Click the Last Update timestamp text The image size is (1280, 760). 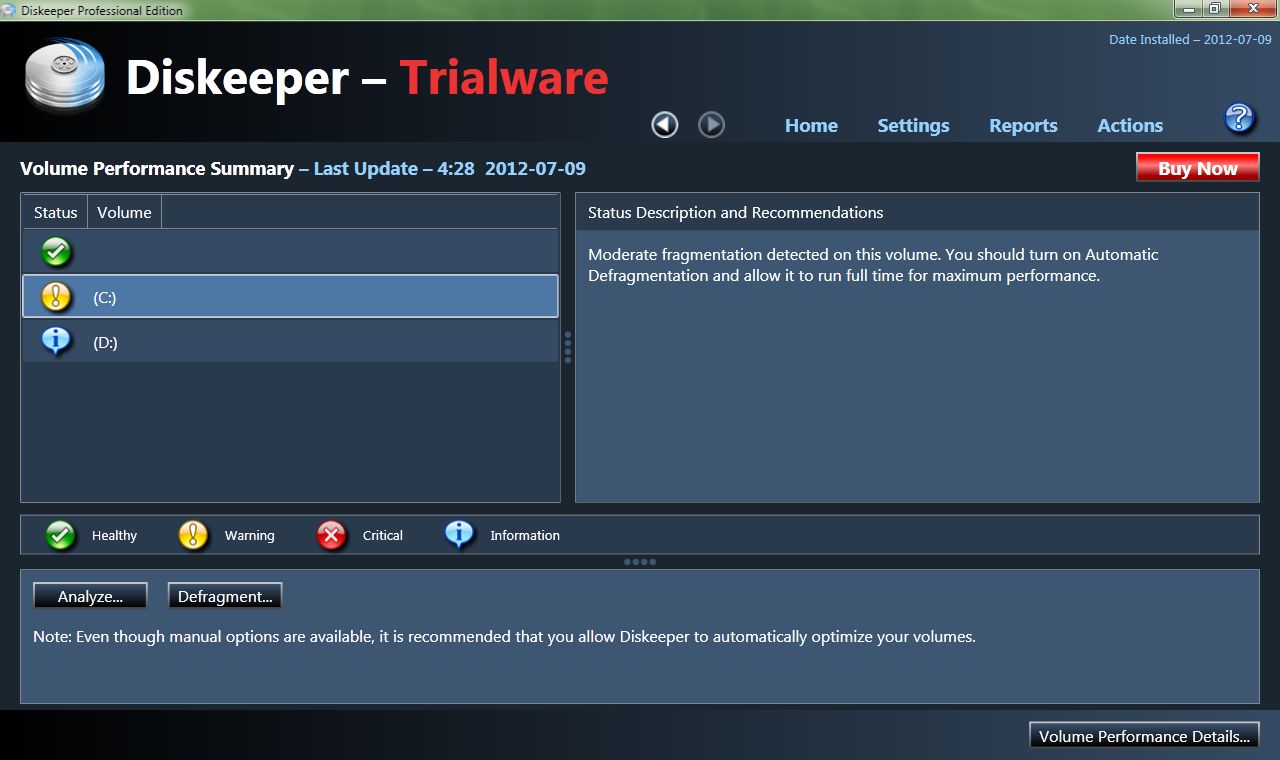(x=442, y=169)
